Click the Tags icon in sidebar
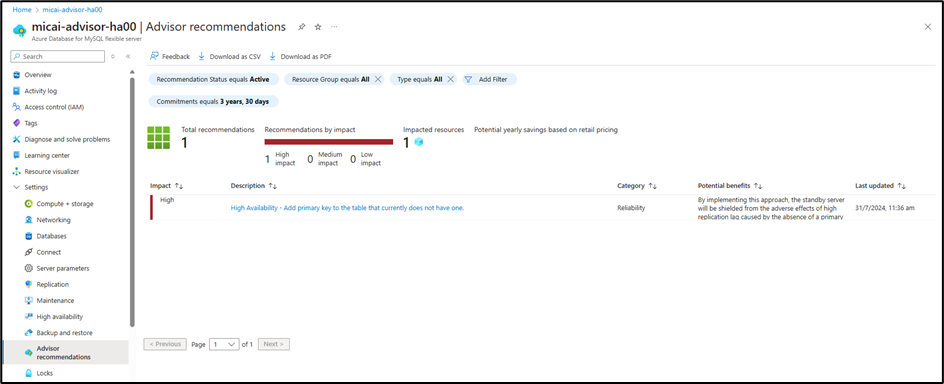Viewport: 944px width, 384px height. point(17,123)
